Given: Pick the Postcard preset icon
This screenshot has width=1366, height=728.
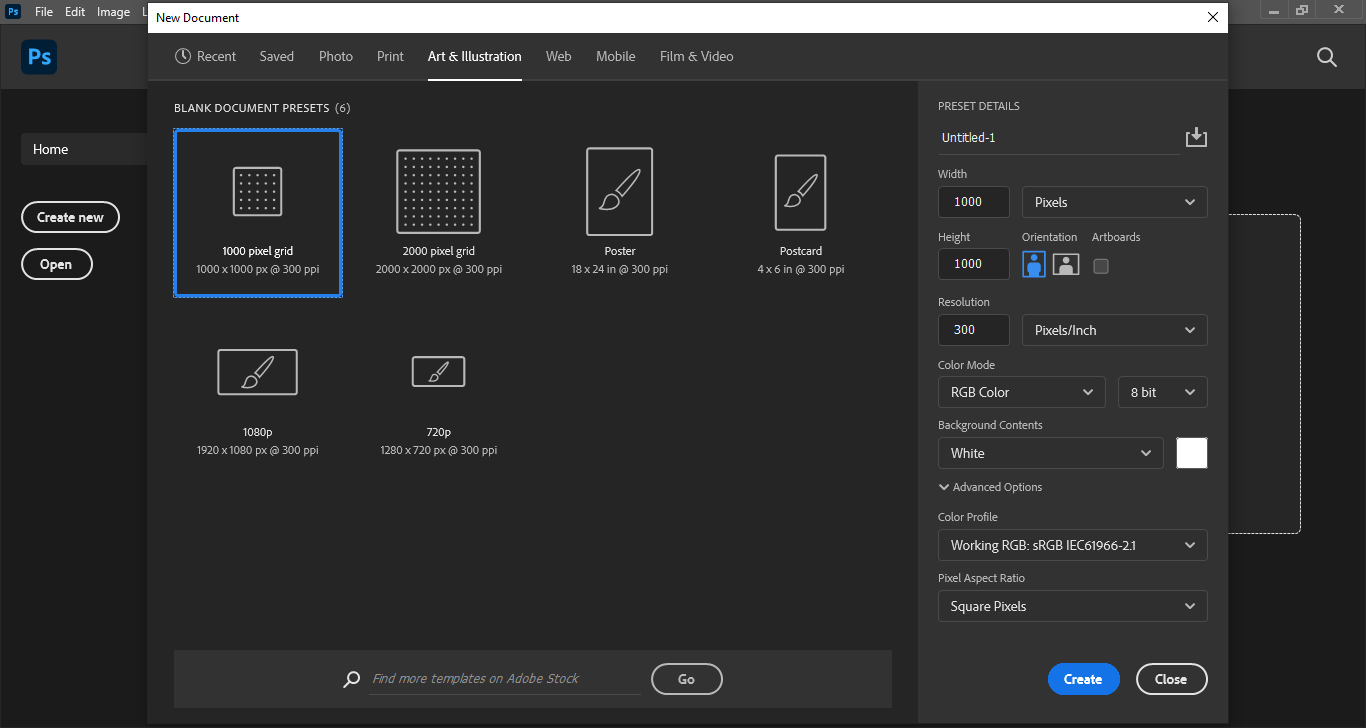Looking at the screenshot, I should 800,192.
